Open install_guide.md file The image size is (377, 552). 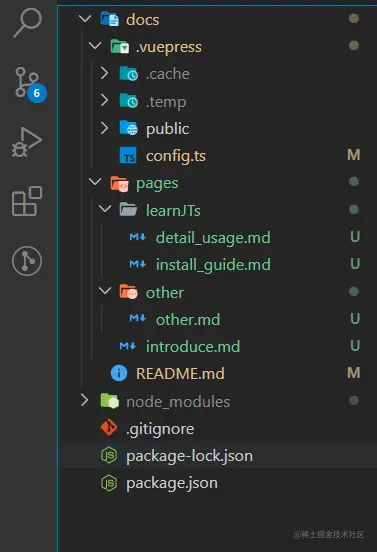213,265
